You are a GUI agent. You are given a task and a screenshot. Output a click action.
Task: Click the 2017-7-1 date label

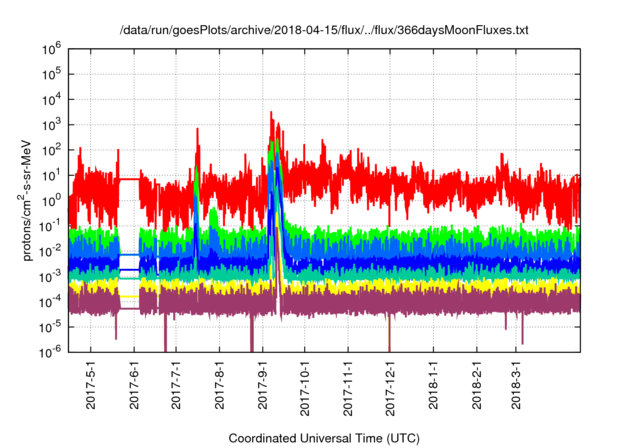click(x=176, y=385)
